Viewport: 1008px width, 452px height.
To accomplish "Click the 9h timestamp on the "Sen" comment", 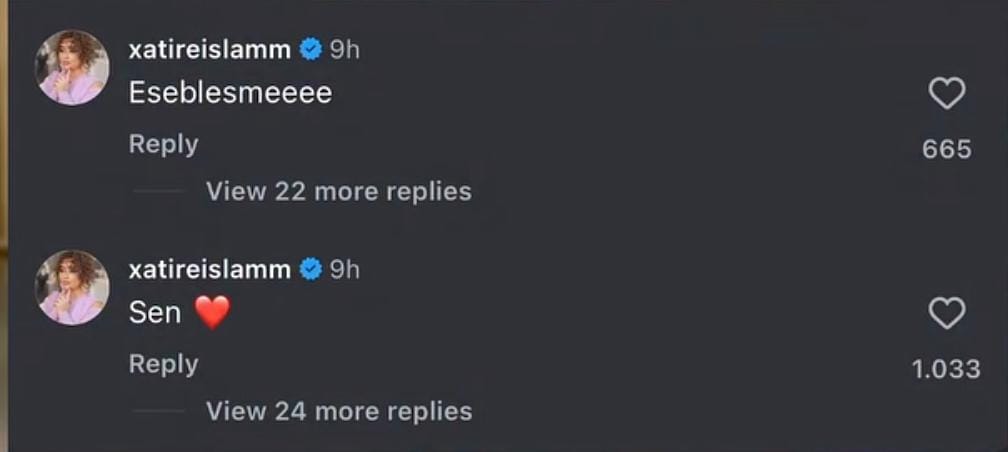I will coord(344,269).
